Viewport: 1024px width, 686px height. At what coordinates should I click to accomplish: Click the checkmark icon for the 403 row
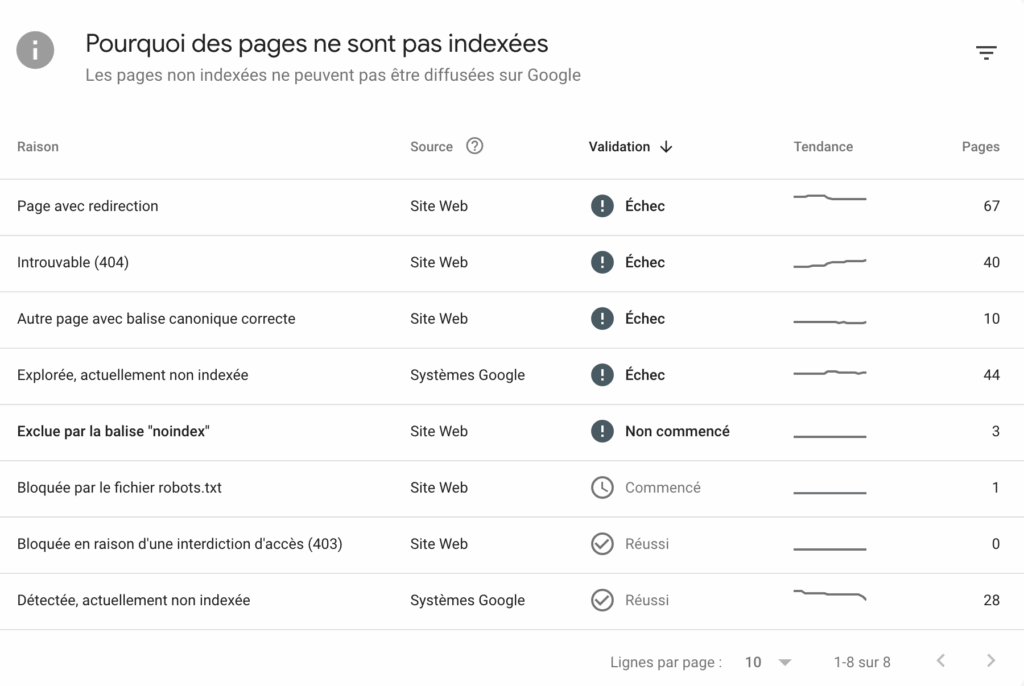(602, 544)
